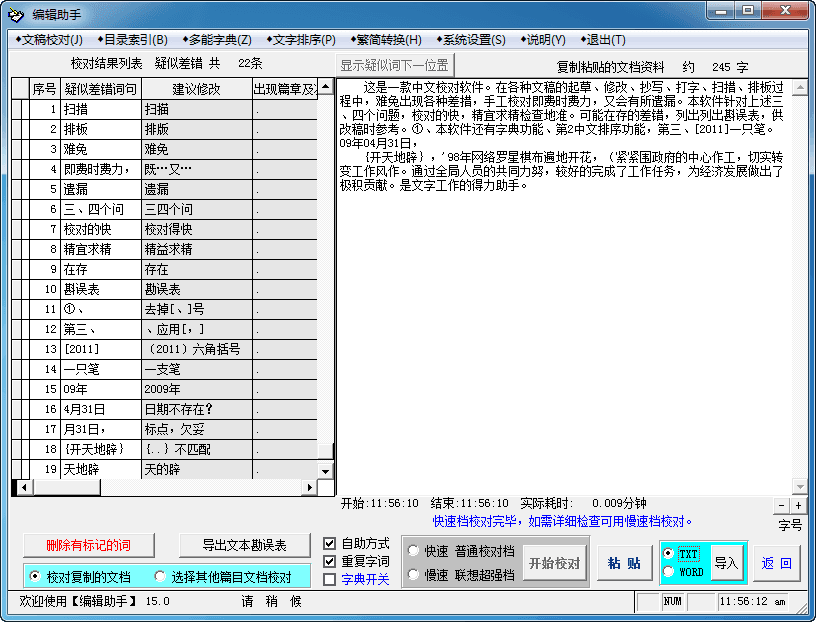Open the 多能字典(Z) menu
This screenshot has width=816, height=622.
tap(217, 40)
